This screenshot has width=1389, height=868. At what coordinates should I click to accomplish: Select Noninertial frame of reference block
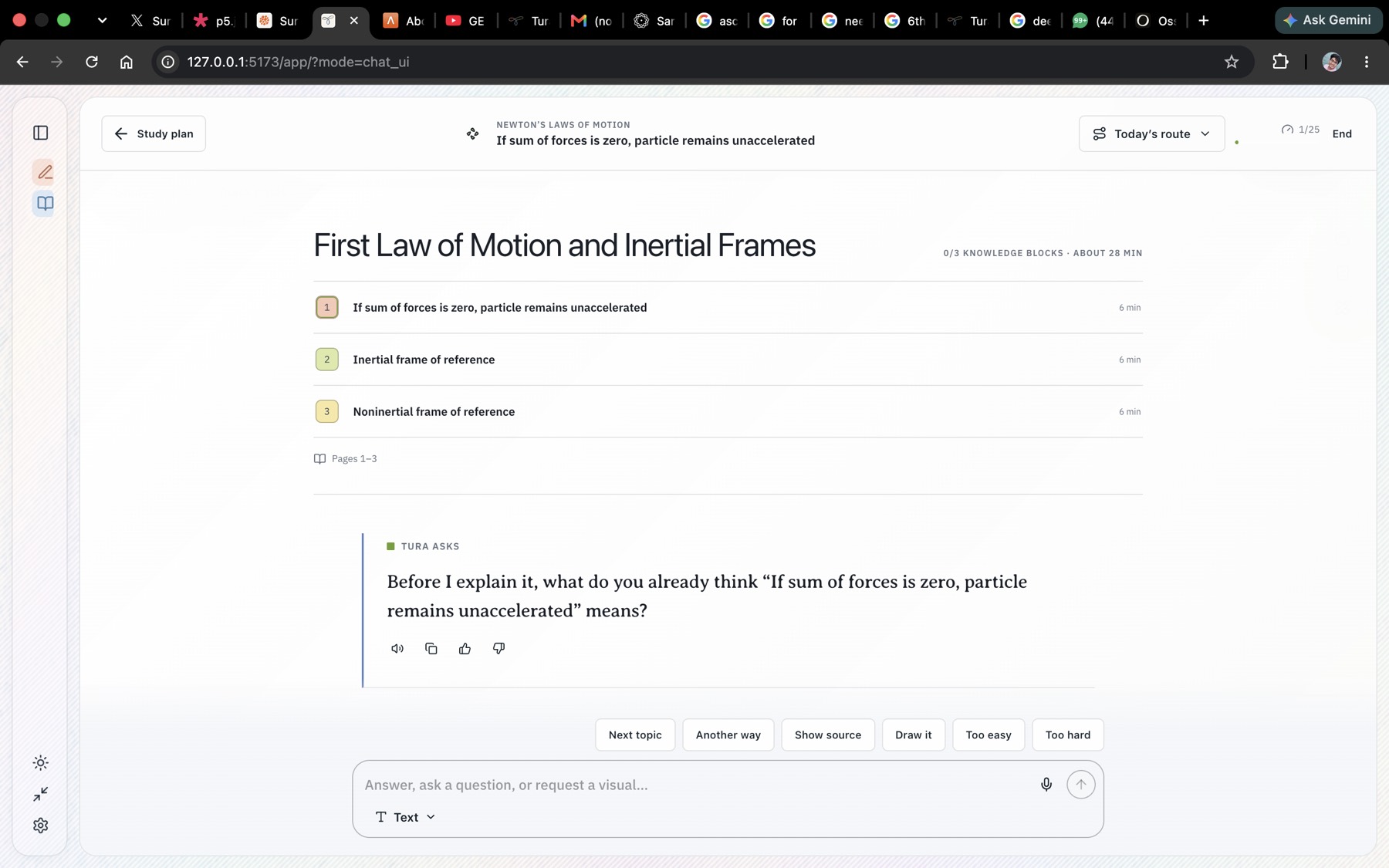[x=728, y=412]
